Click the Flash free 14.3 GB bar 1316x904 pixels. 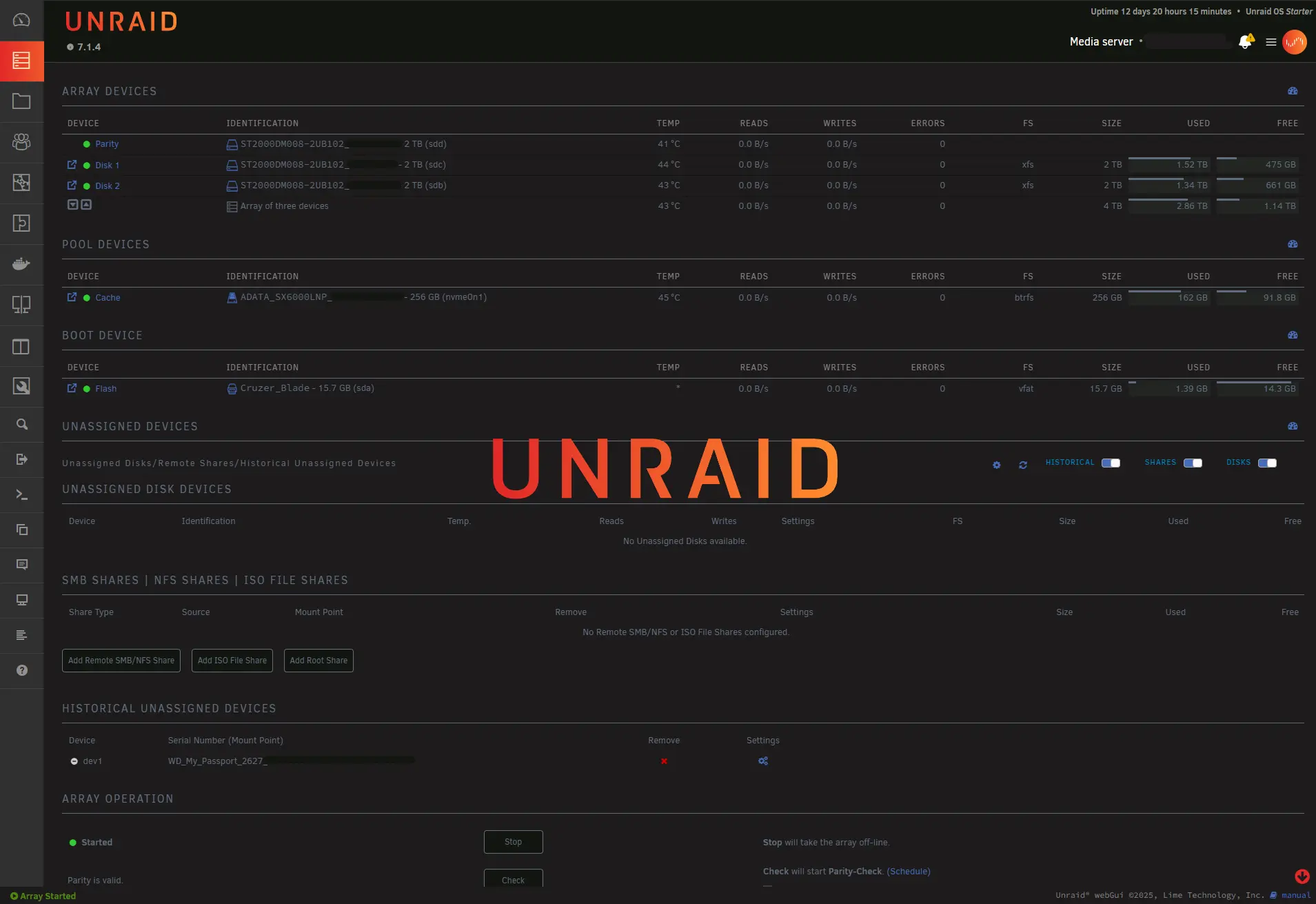click(x=1257, y=389)
